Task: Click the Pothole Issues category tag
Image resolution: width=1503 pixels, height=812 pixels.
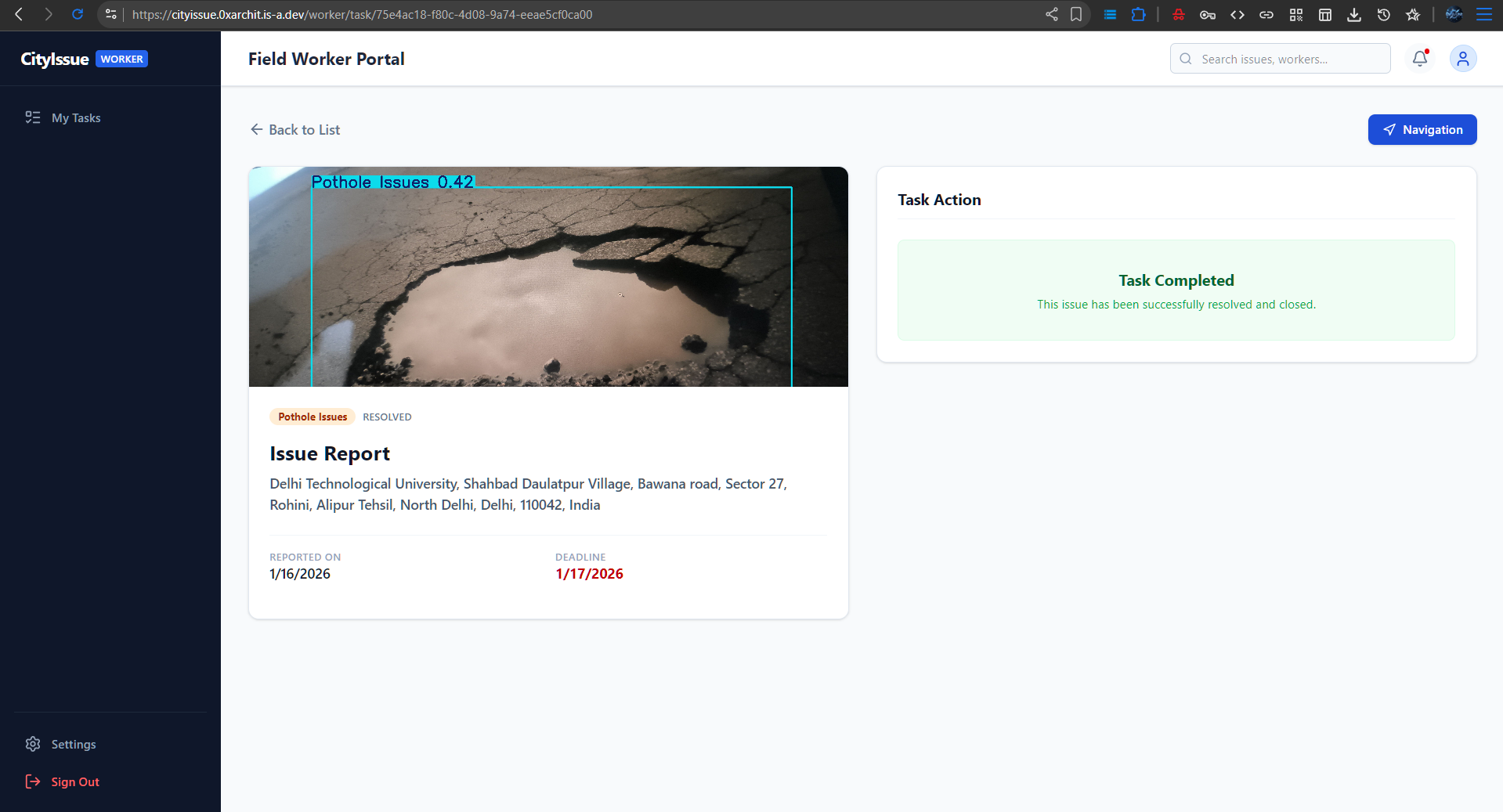Action: 313,417
